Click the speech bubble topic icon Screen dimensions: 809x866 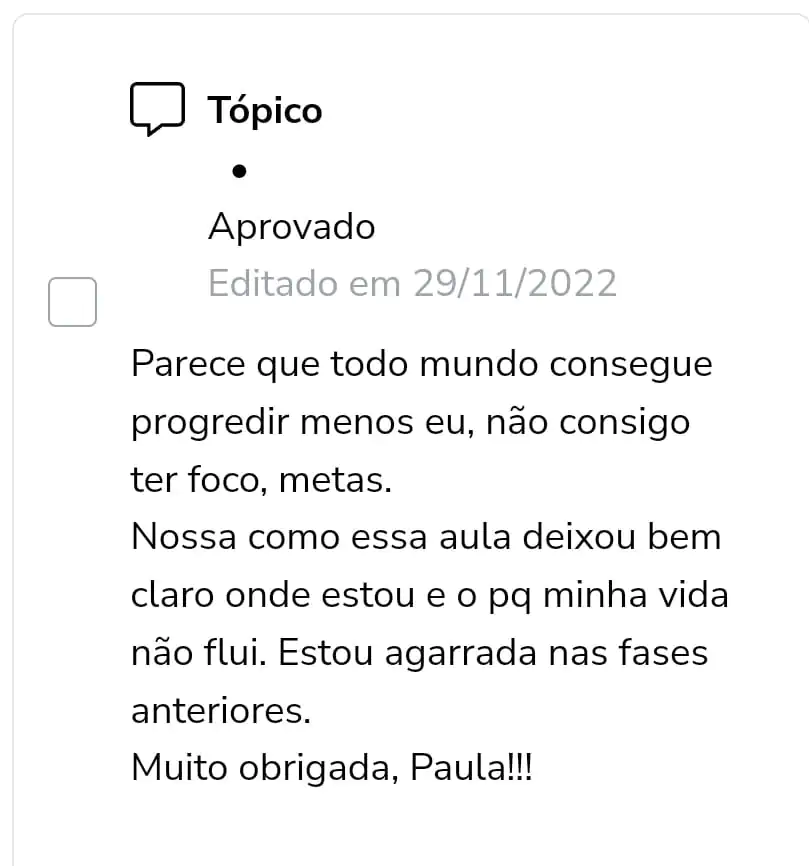[157, 109]
